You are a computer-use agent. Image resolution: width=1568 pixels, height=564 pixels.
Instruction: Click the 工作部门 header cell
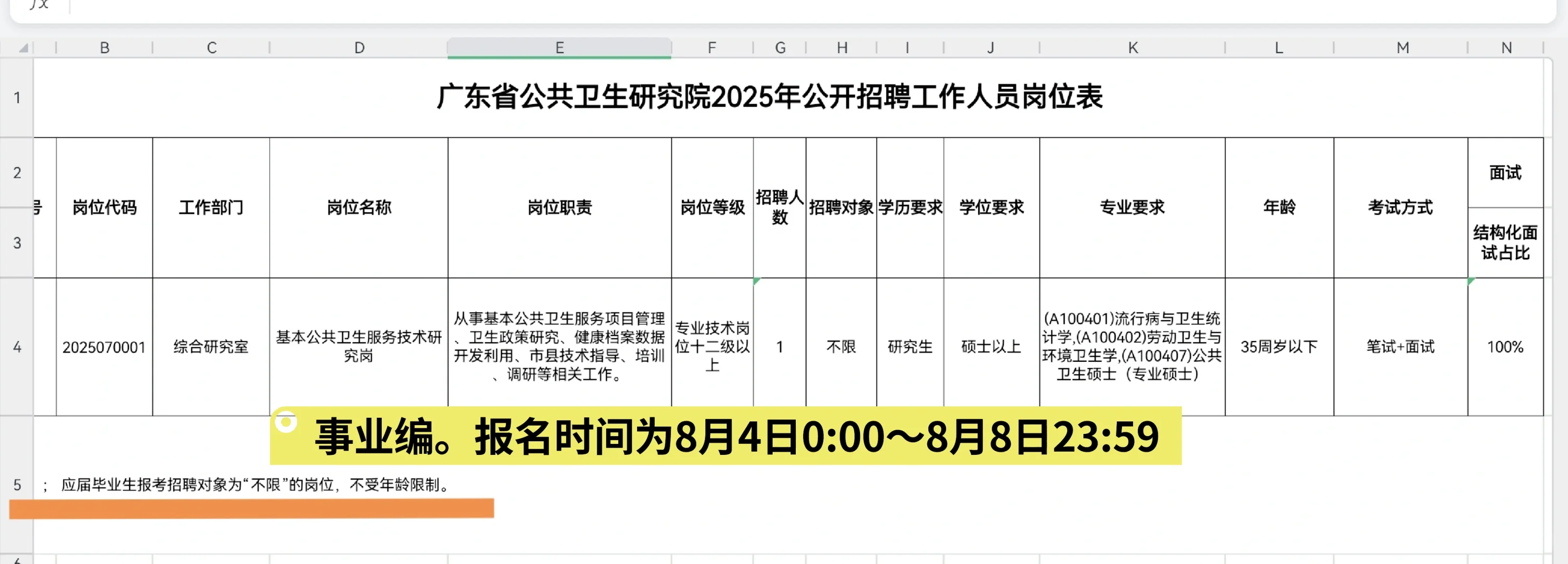pos(211,208)
